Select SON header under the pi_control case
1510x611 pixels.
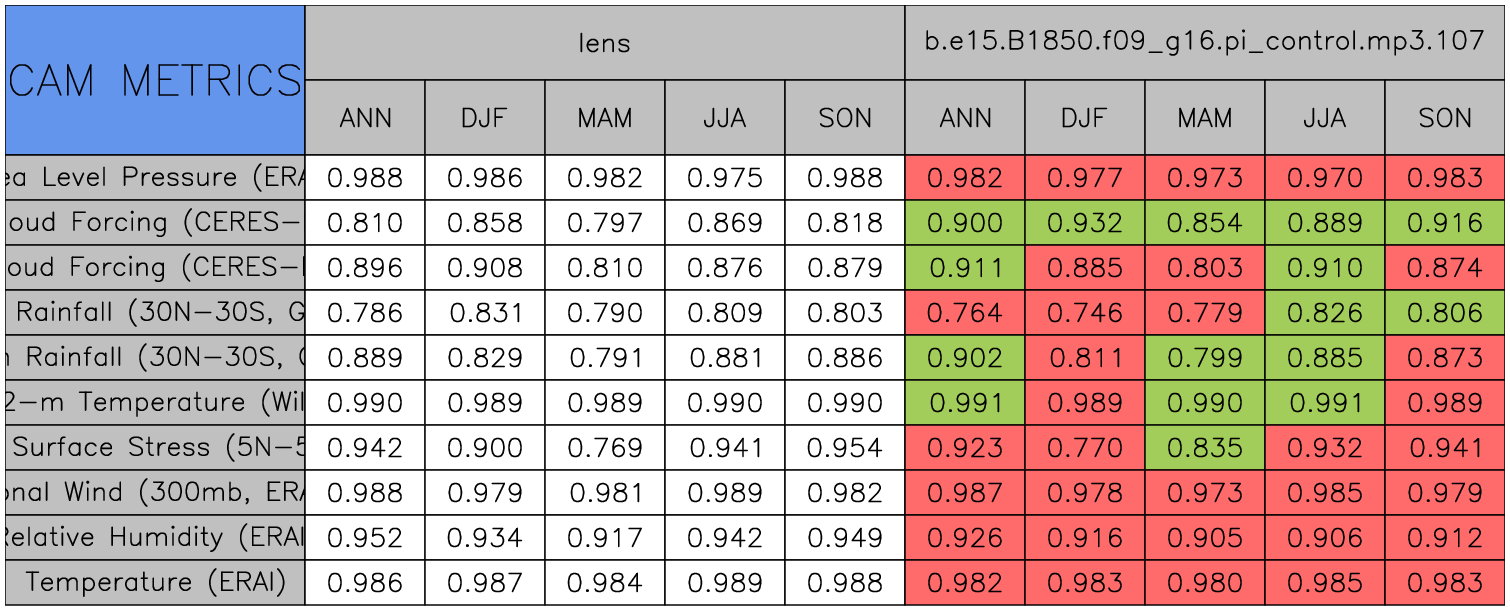point(1445,118)
